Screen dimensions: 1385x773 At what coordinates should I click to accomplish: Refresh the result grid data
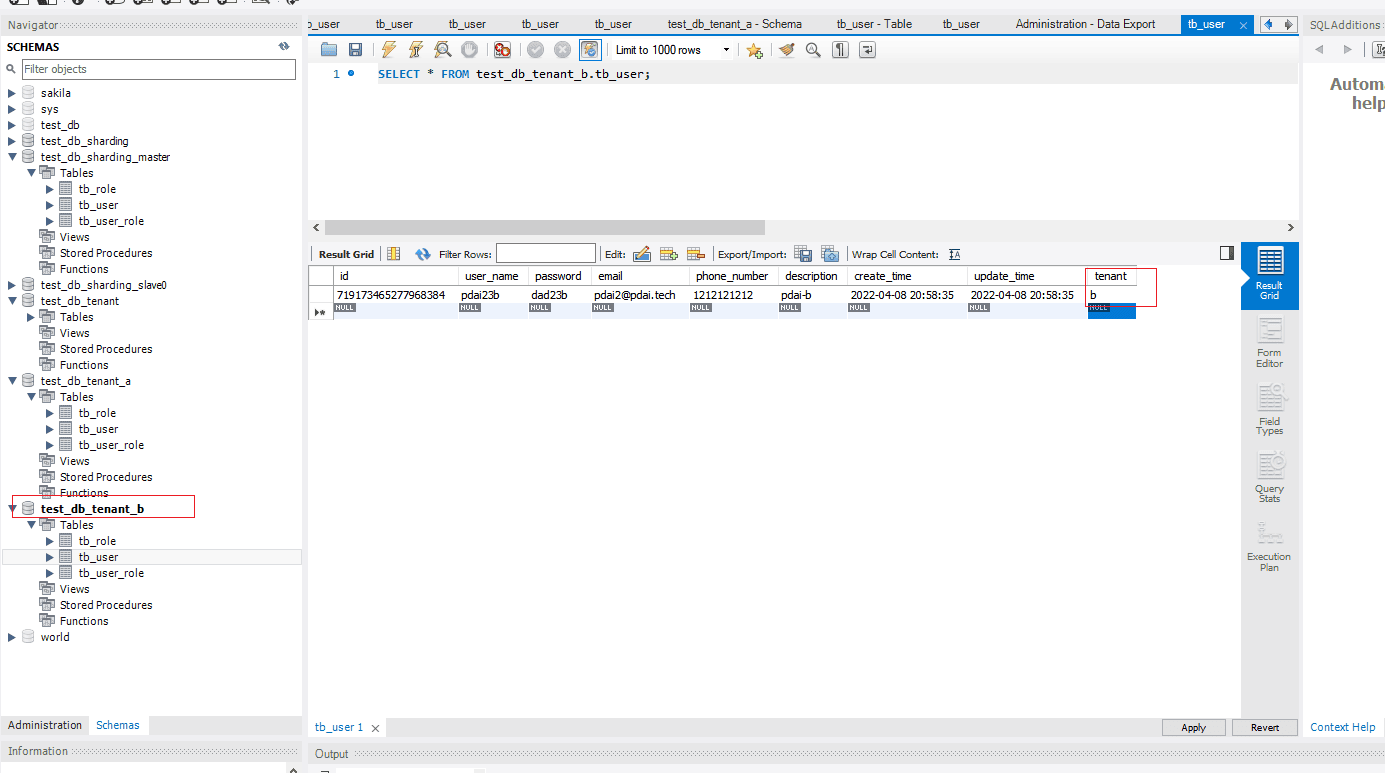423,254
